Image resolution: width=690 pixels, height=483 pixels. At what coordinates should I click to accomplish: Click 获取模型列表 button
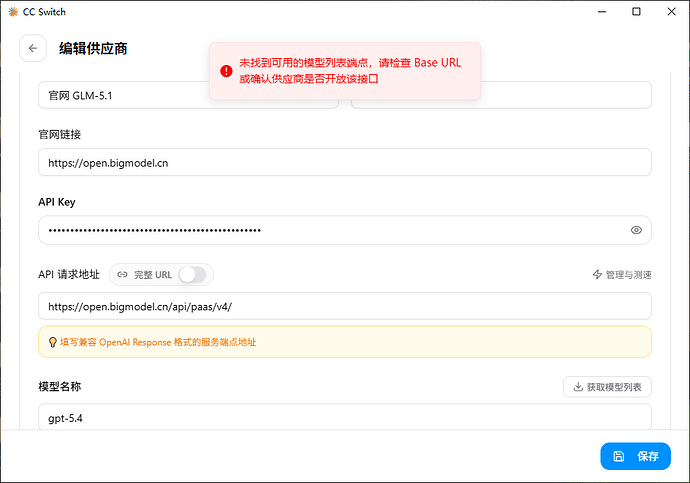(607, 387)
